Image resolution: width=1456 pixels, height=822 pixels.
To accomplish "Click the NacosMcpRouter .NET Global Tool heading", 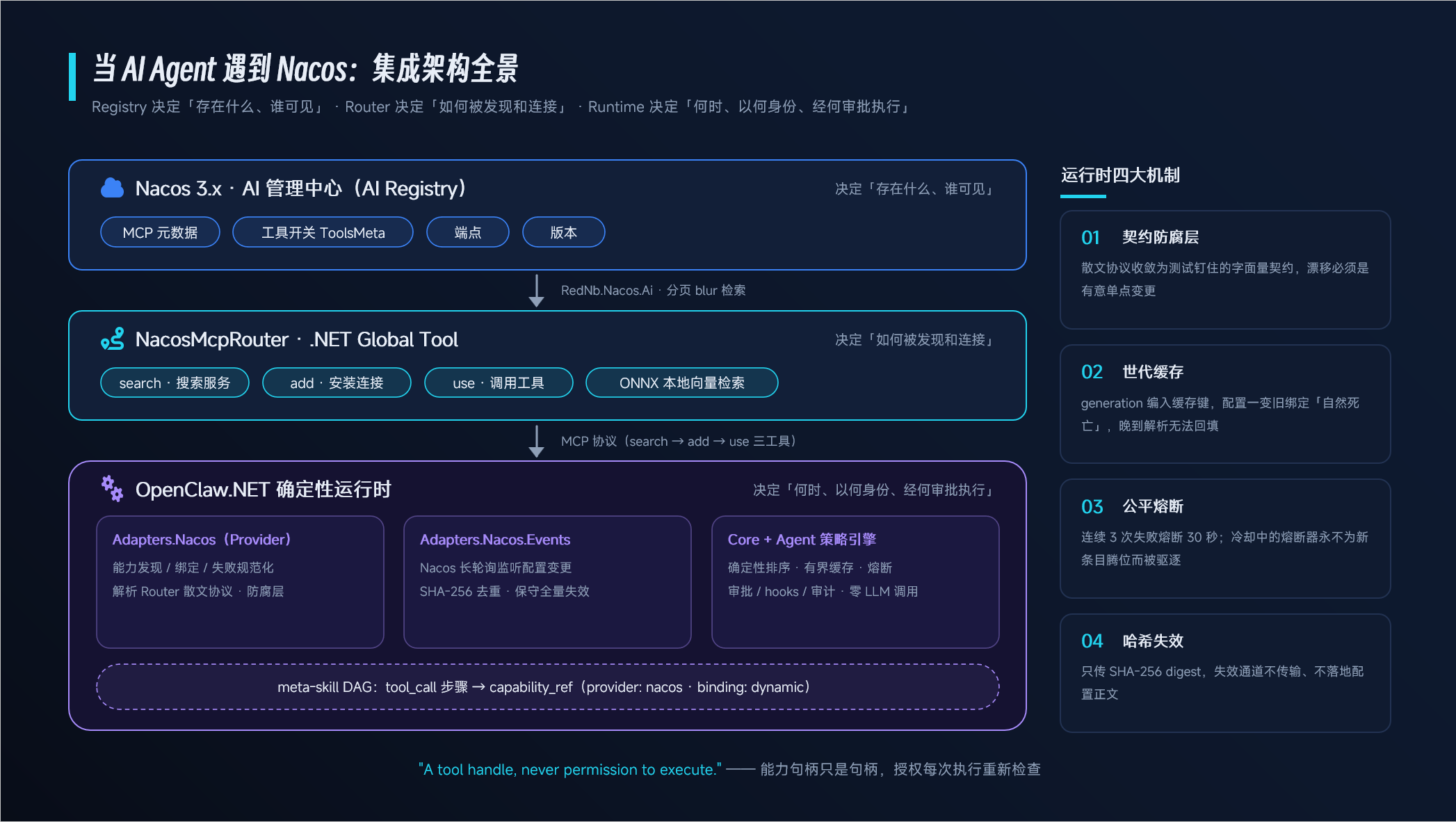I will click(x=297, y=339).
